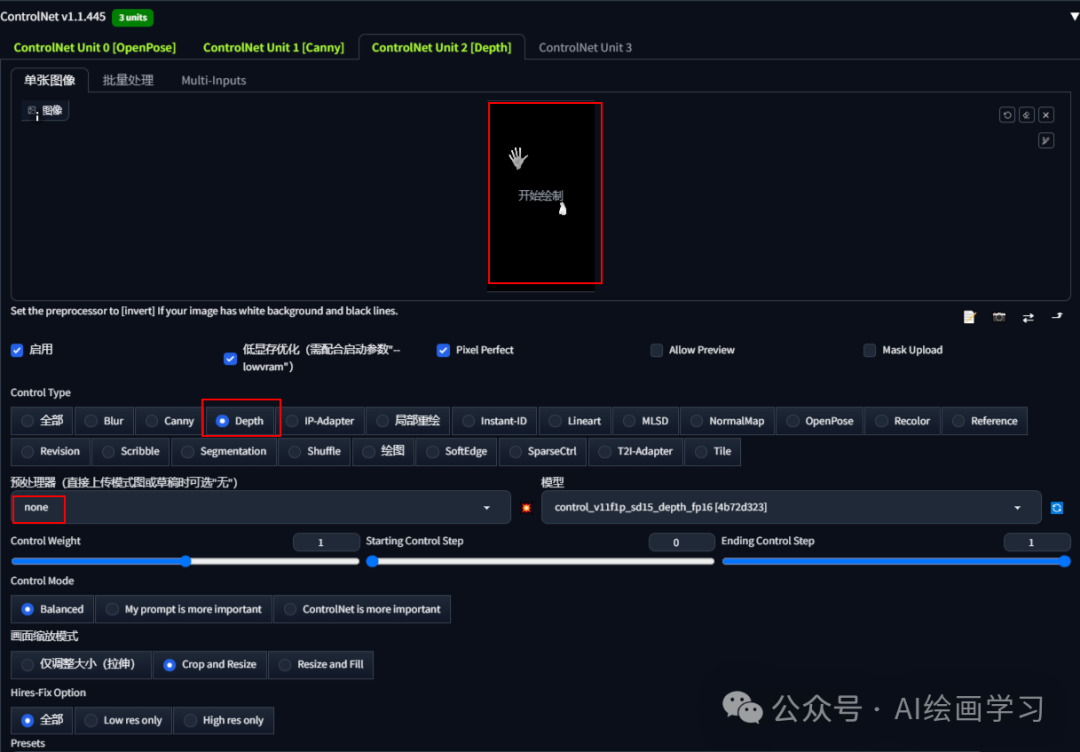Viewport: 1080px width, 752px height.
Task: Select the Segmentation control type
Action: tap(223, 452)
